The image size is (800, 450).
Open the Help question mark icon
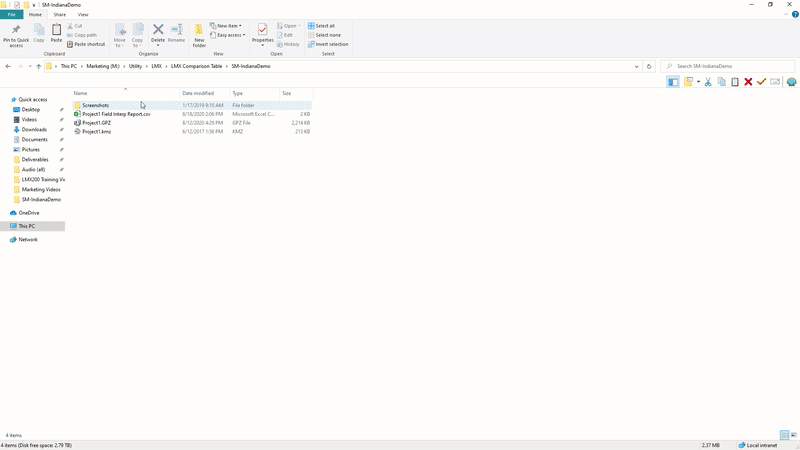pyautogui.click(x=795, y=14)
